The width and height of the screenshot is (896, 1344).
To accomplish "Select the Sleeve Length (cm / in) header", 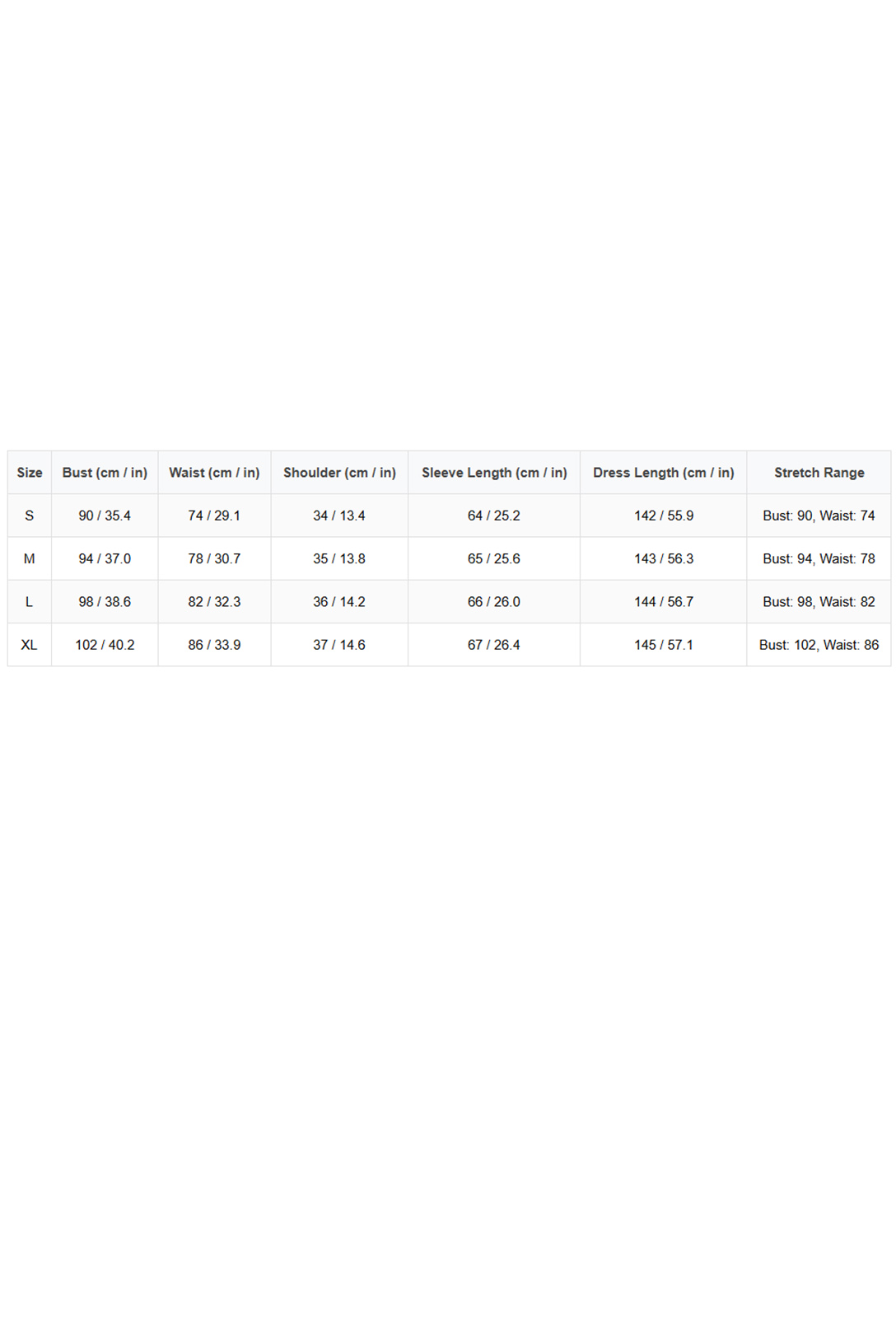I will 494,473.
